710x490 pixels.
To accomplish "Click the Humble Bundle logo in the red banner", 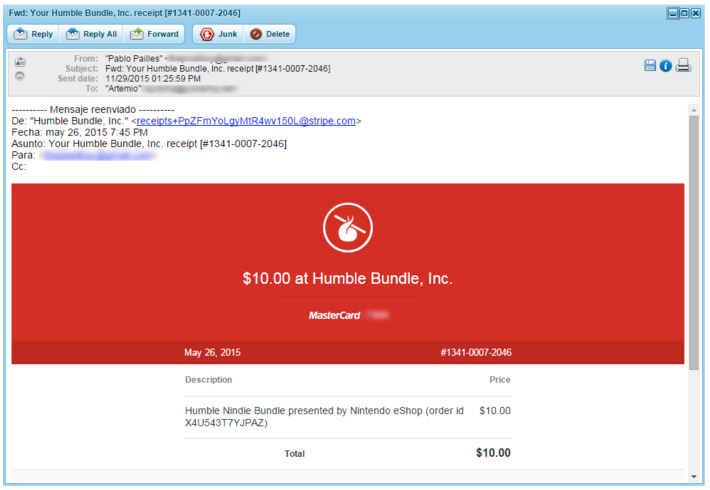I will (348, 227).
